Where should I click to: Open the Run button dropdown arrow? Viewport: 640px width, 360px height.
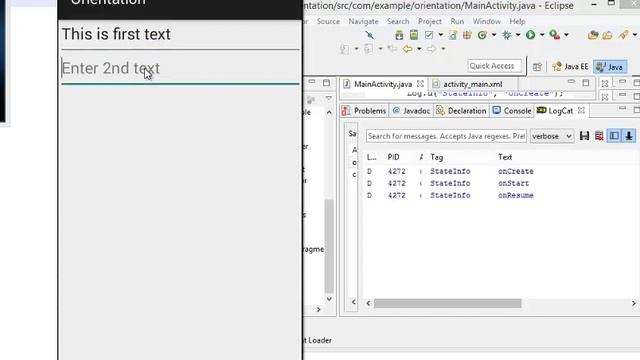pos(542,35)
